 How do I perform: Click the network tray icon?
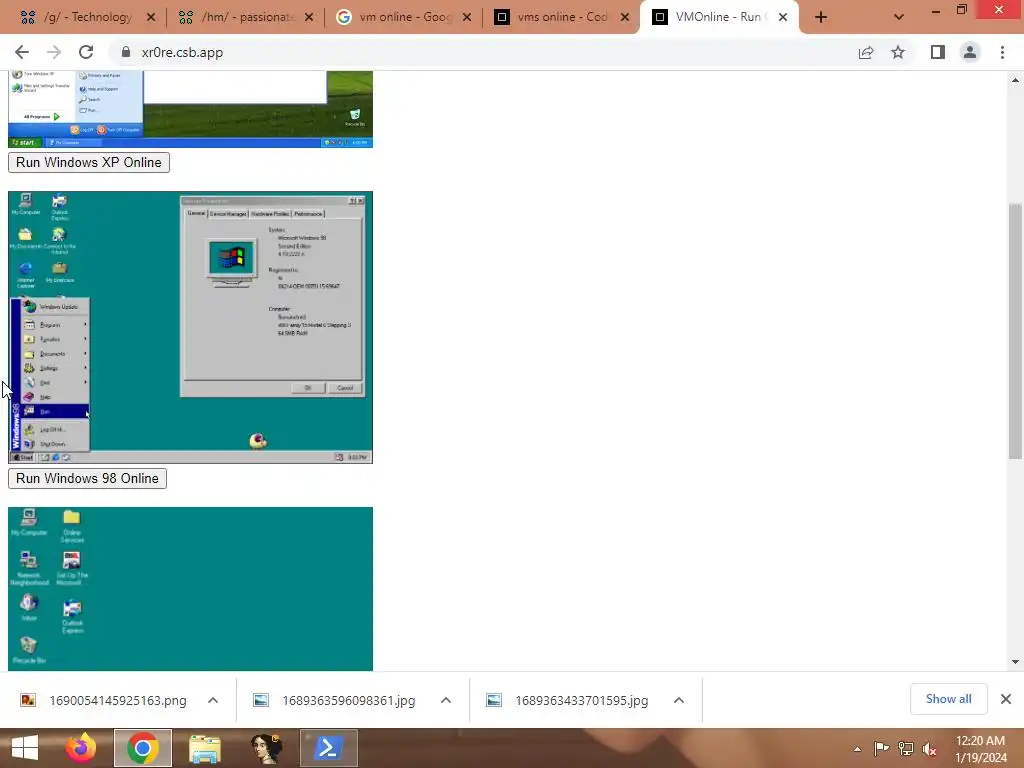[x=906, y=748]
